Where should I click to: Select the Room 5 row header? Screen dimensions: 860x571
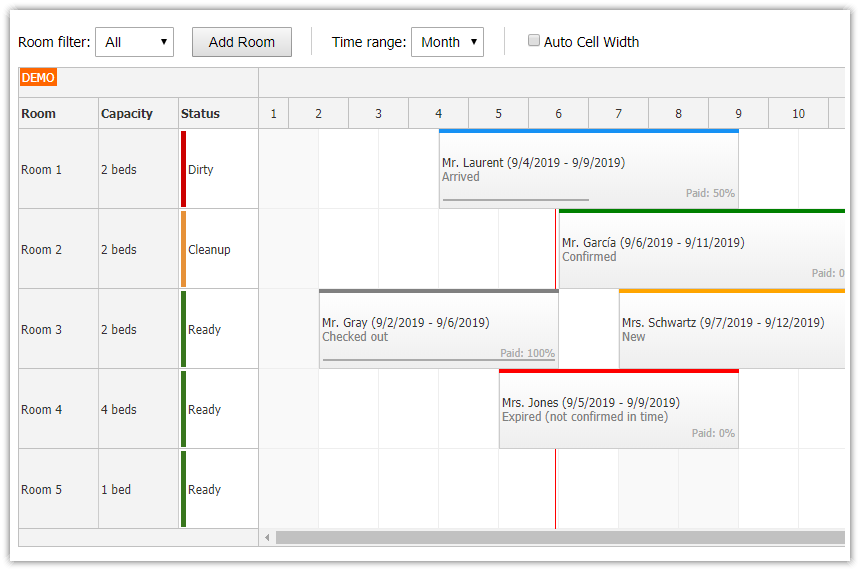click(x=57, y=489)
